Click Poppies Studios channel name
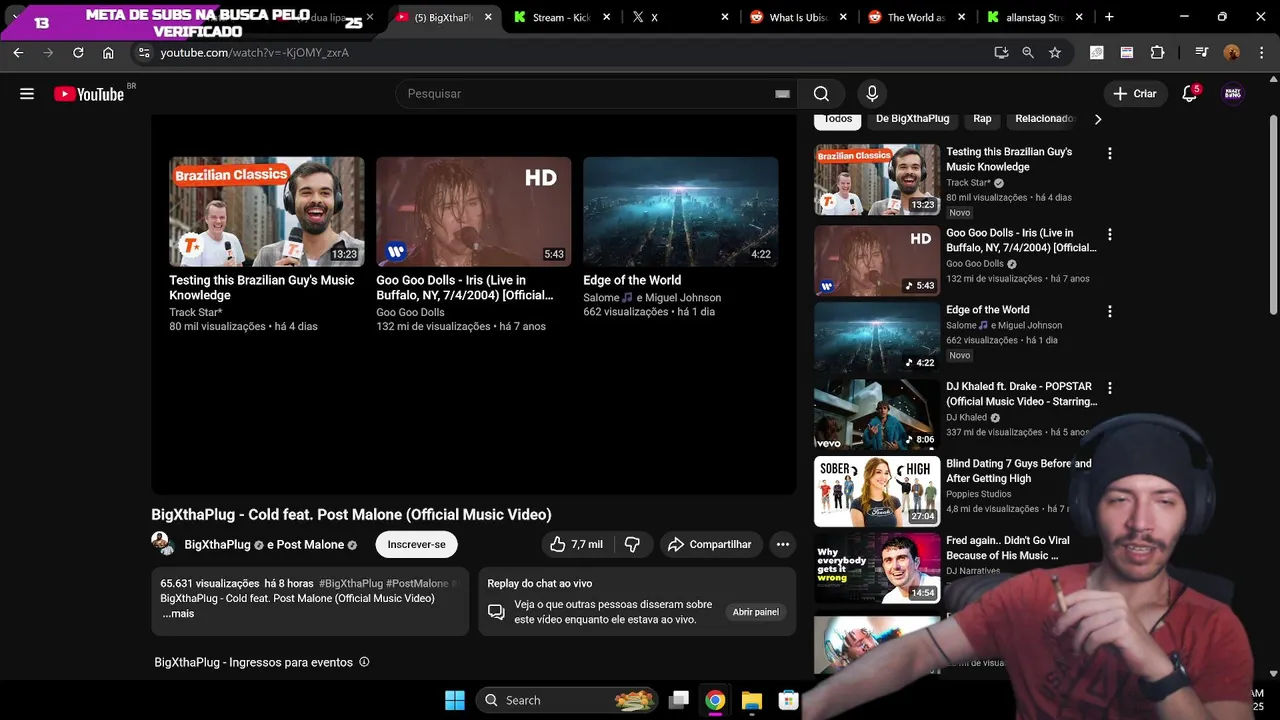Screen dimensions: 1280x720 click(x=979, y=494)
